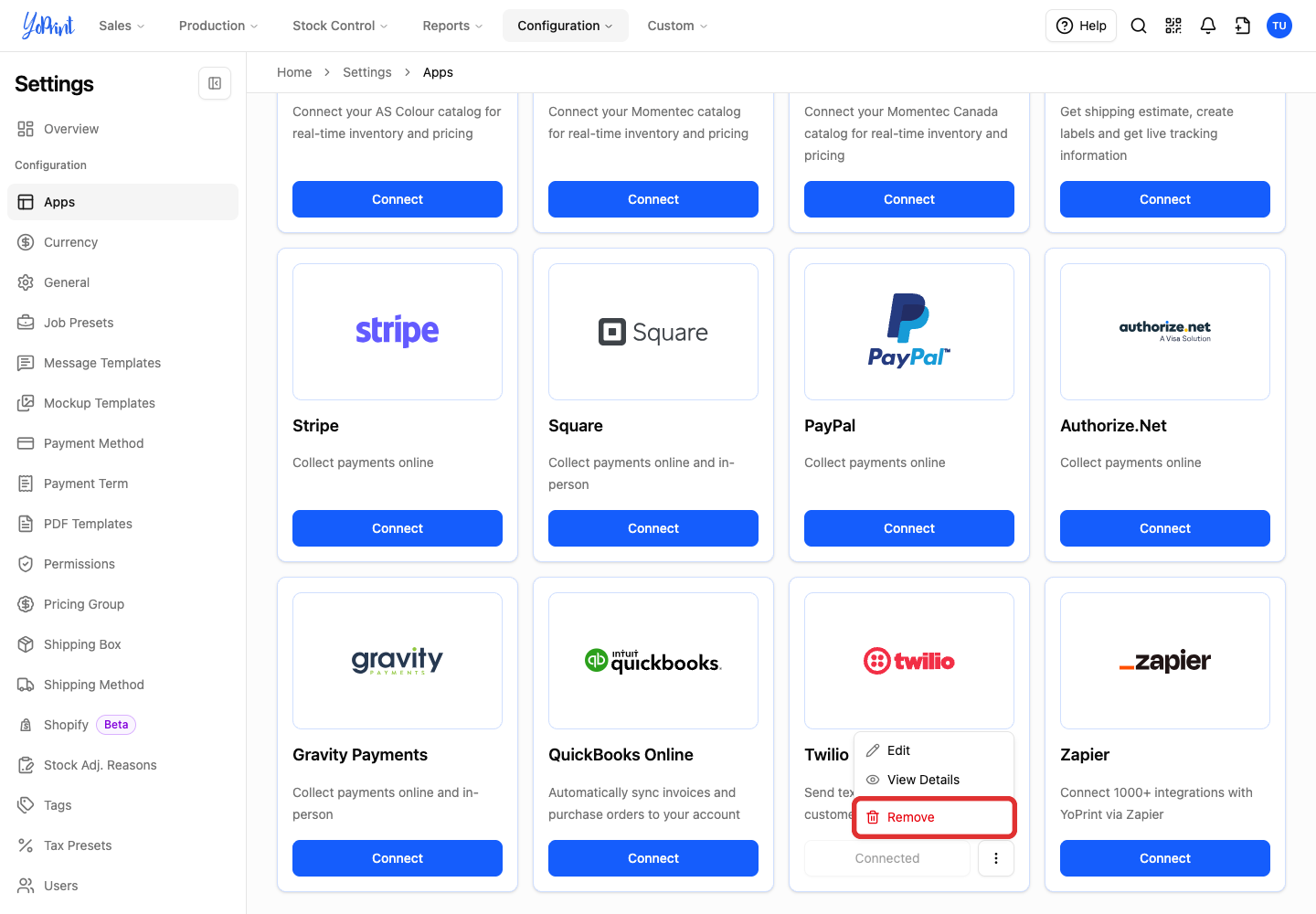Connect the QuickBooks Online app
The height and width of the screenshot is (914, 1316).
653,858
